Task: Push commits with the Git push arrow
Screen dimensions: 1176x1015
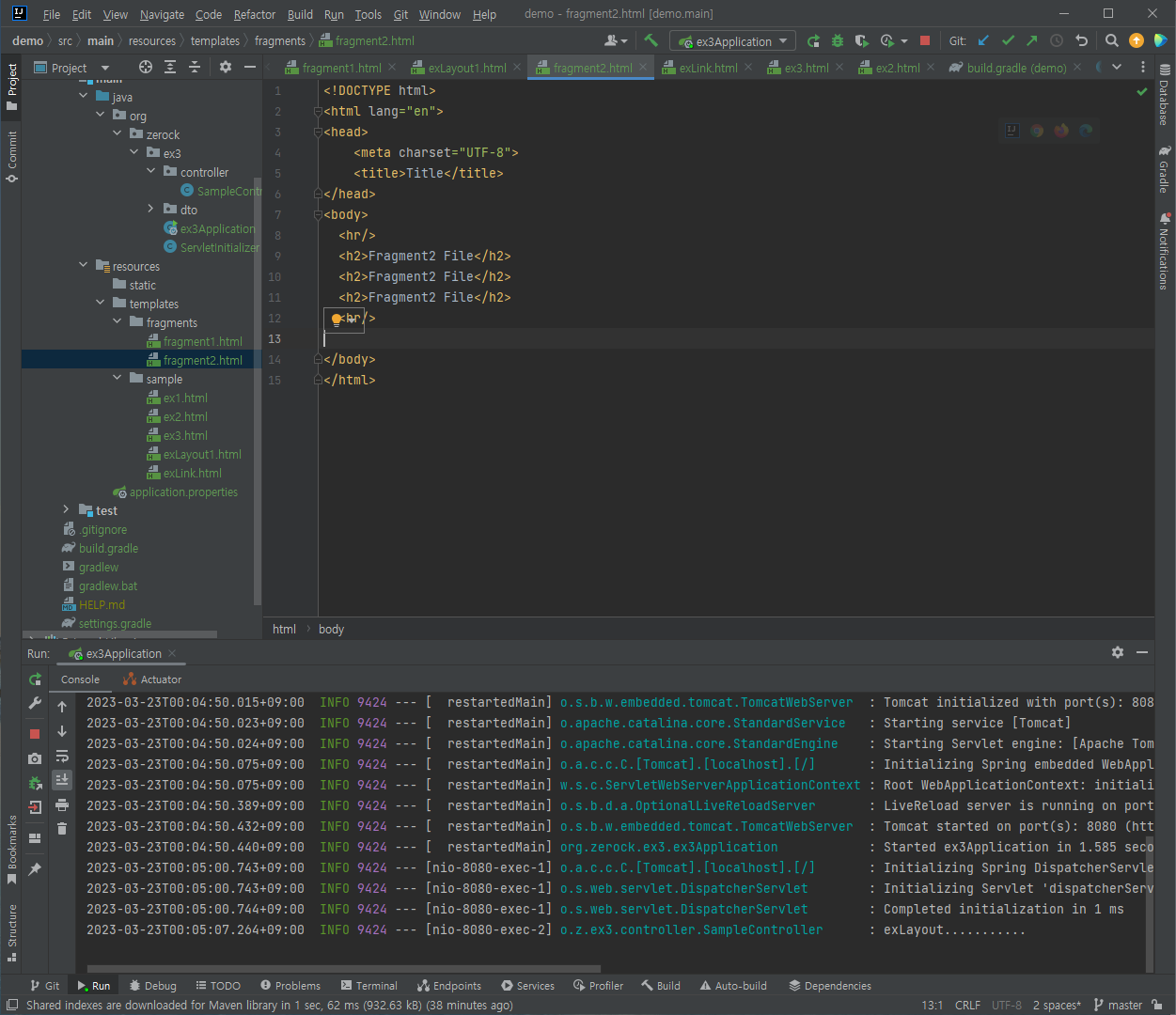Action: point(1032,40)
